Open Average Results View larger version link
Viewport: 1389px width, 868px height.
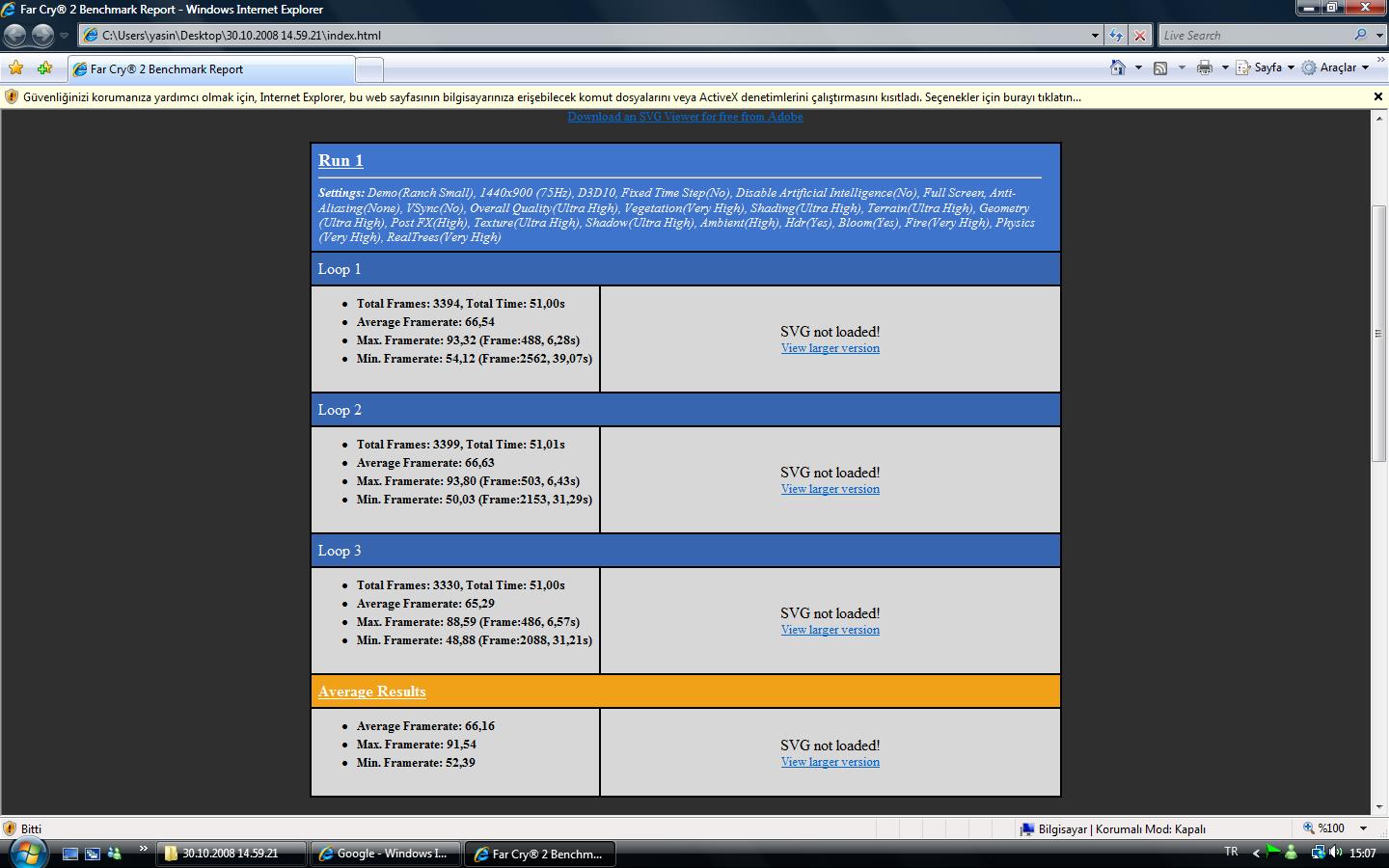click(831, 762)
